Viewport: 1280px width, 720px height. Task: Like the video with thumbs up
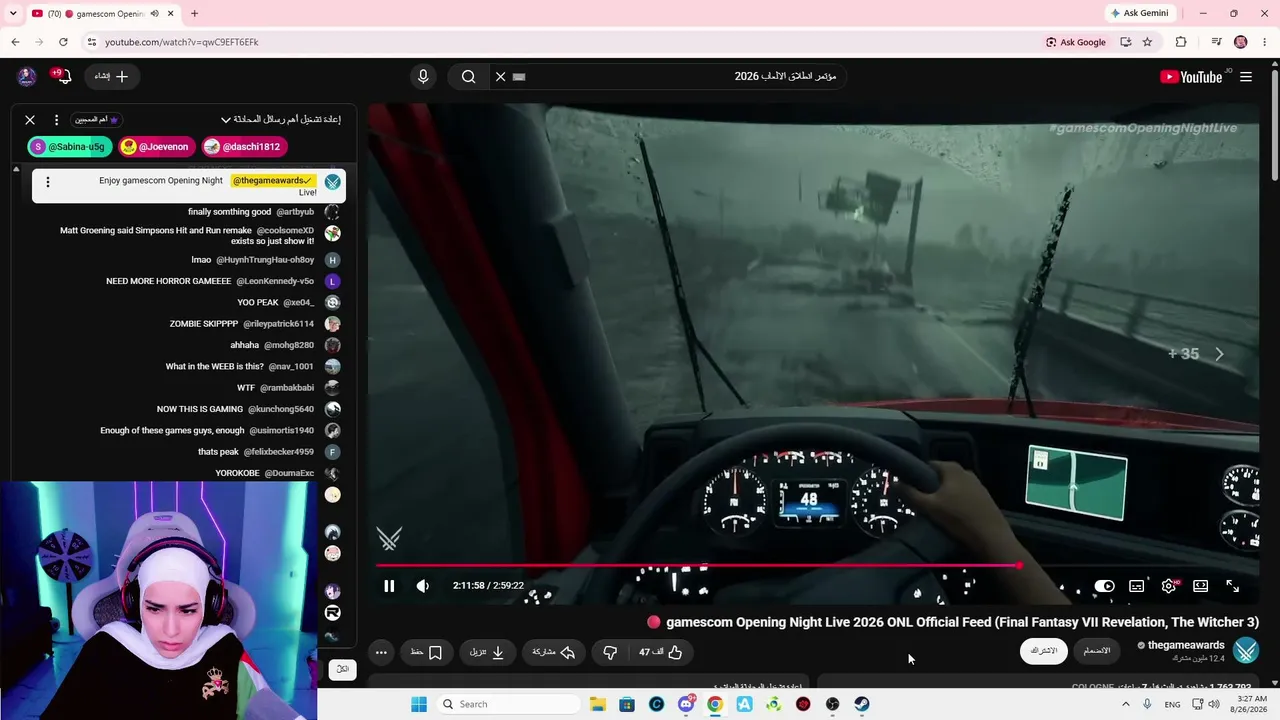[661, 652]
